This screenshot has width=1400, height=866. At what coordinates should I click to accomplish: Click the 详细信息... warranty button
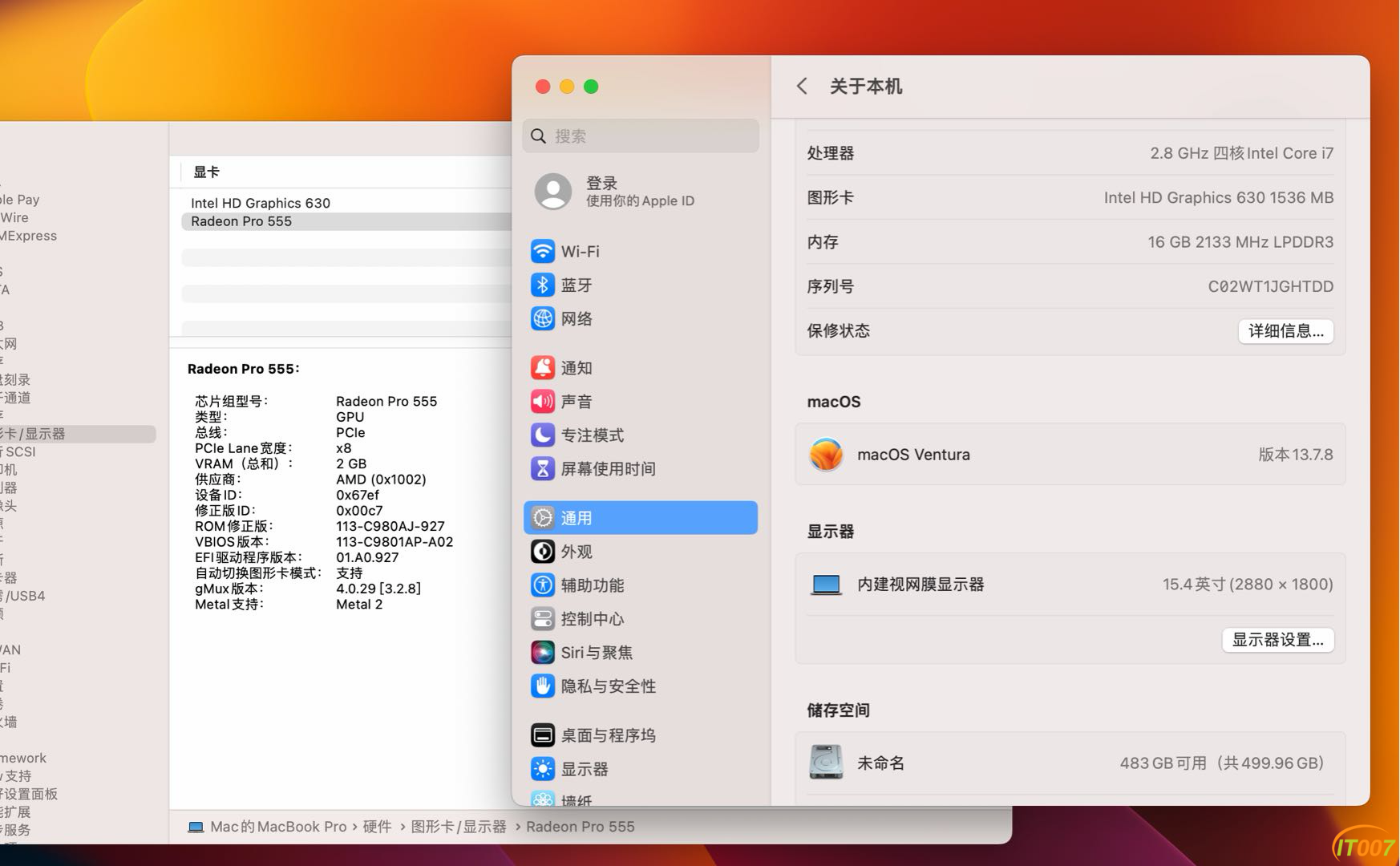1286,331
